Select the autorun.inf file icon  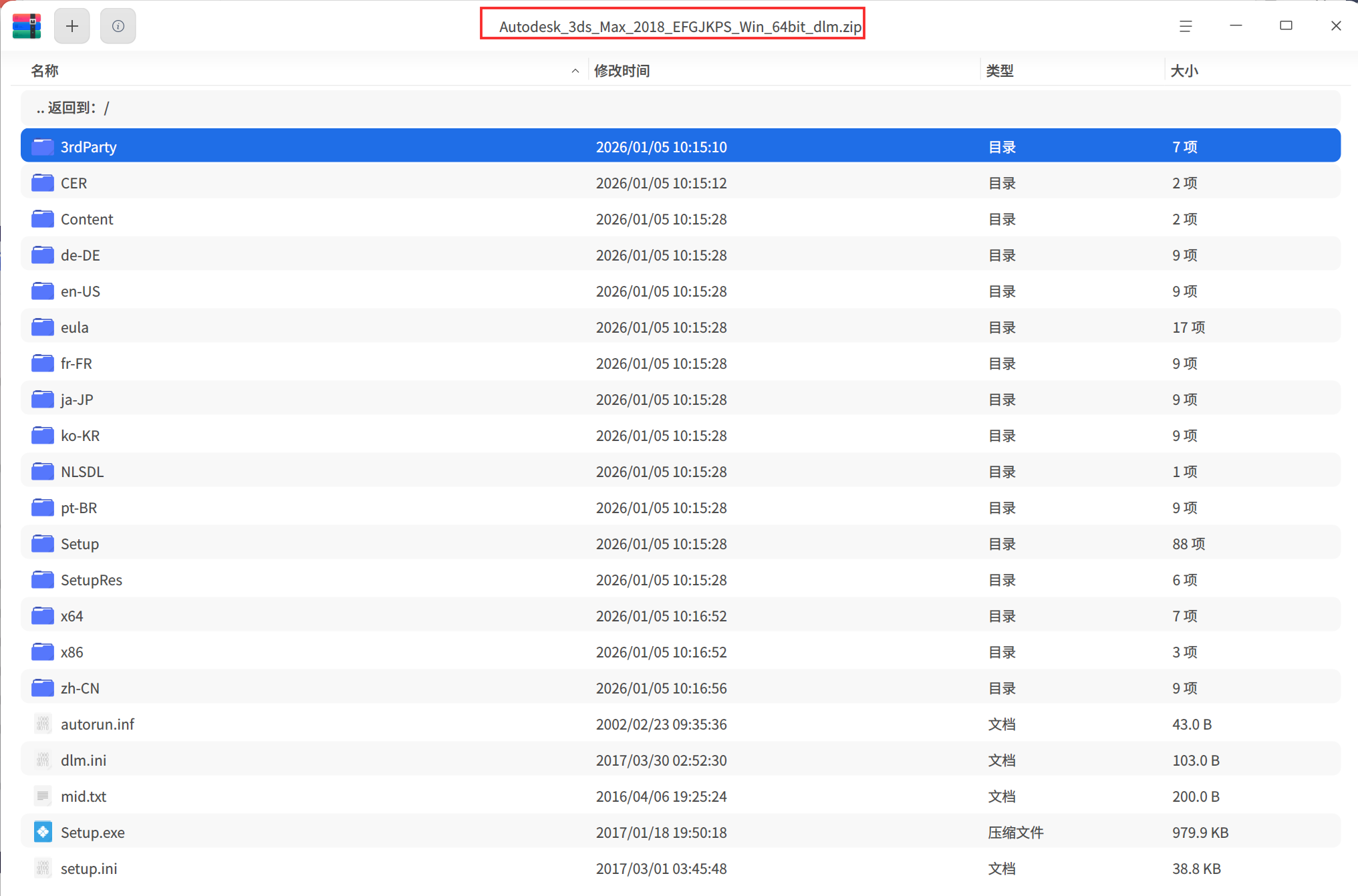coord(43,724)
